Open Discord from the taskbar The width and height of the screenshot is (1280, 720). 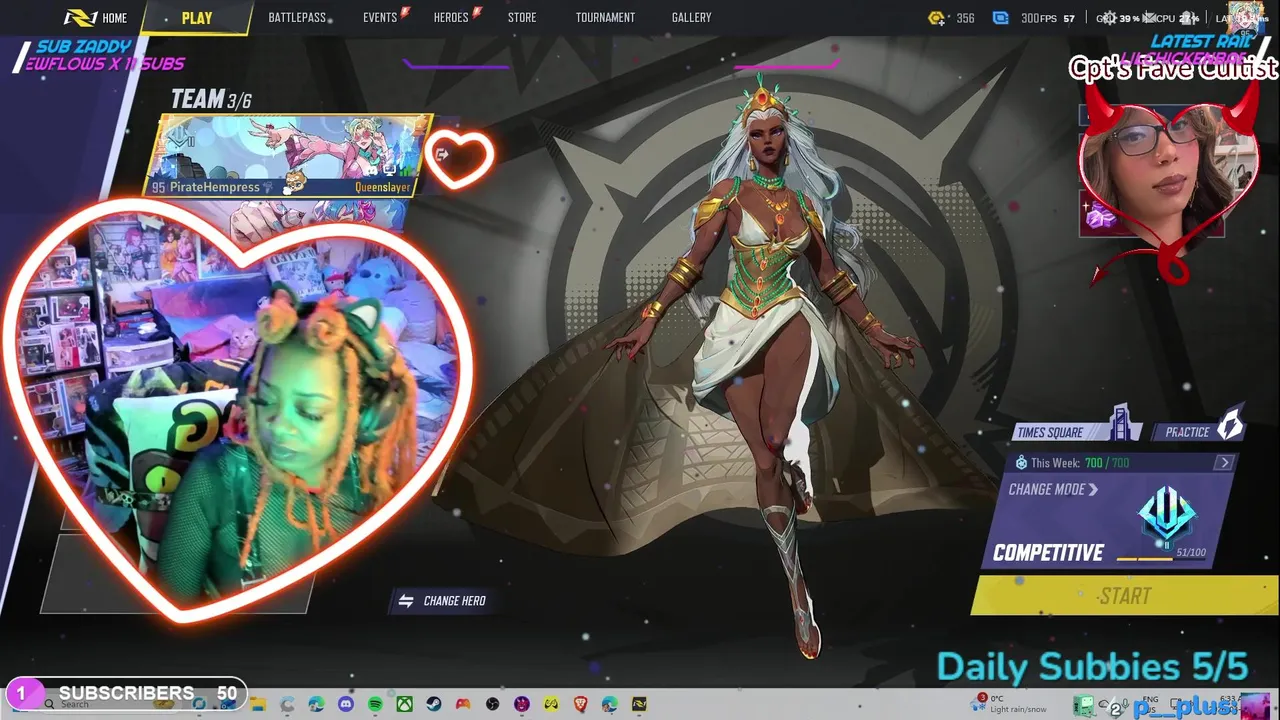click(x=346, y=704)
